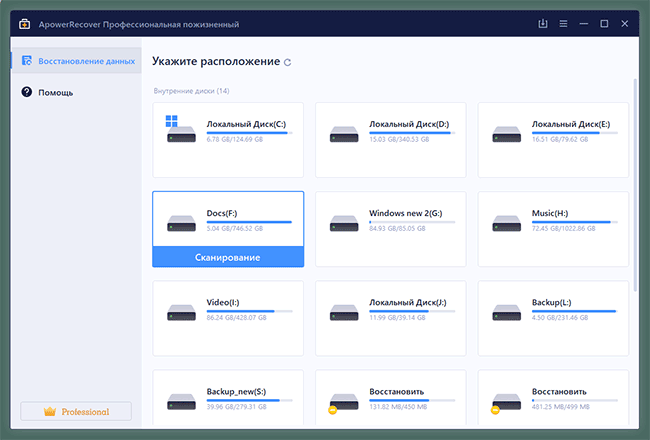Click the Внутренние диски (14) label
This screenshot has height=440, width=650.
click(191, 91)
